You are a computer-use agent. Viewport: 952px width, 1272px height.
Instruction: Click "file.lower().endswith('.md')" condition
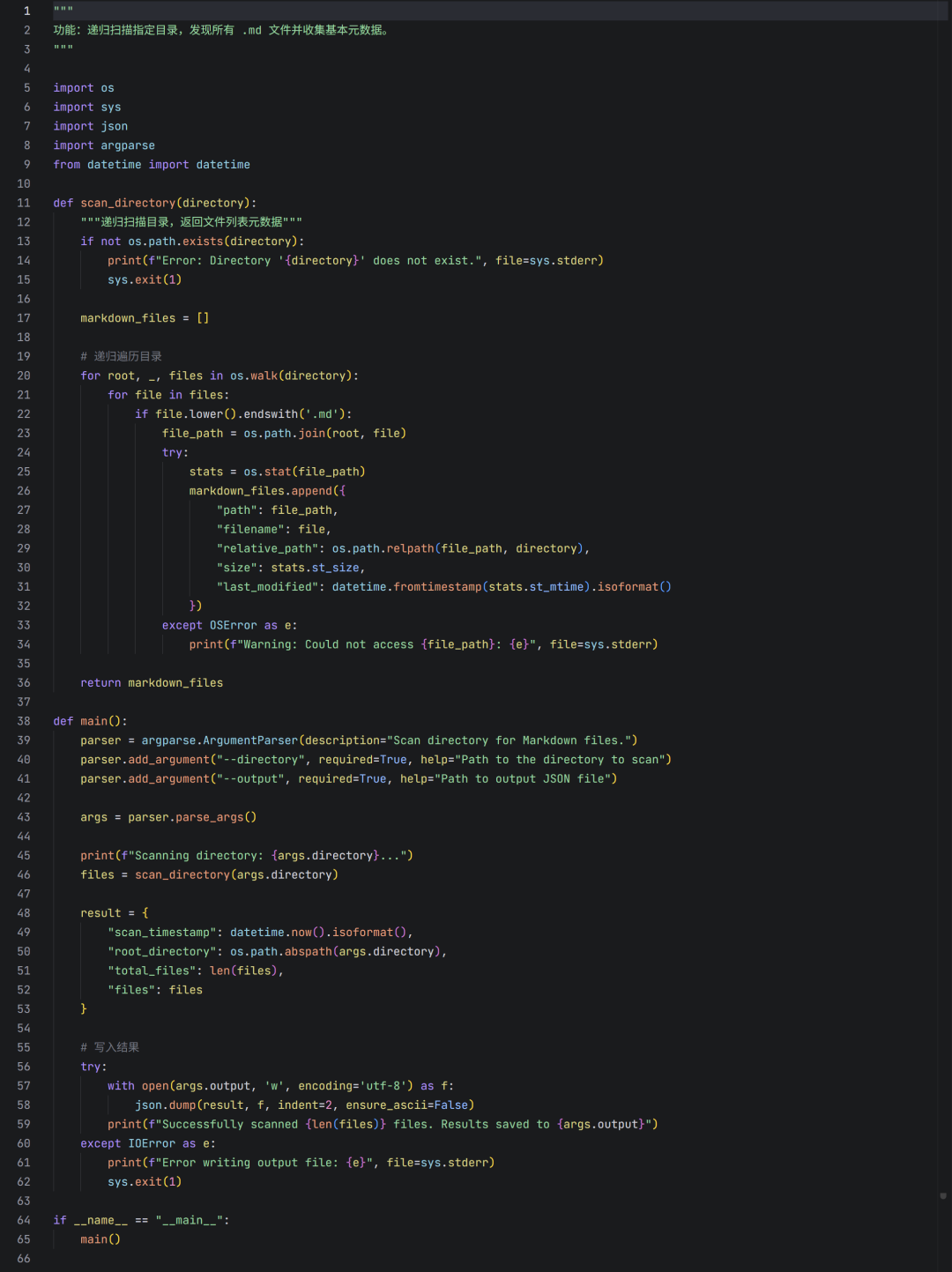click(x=250, y=414)
